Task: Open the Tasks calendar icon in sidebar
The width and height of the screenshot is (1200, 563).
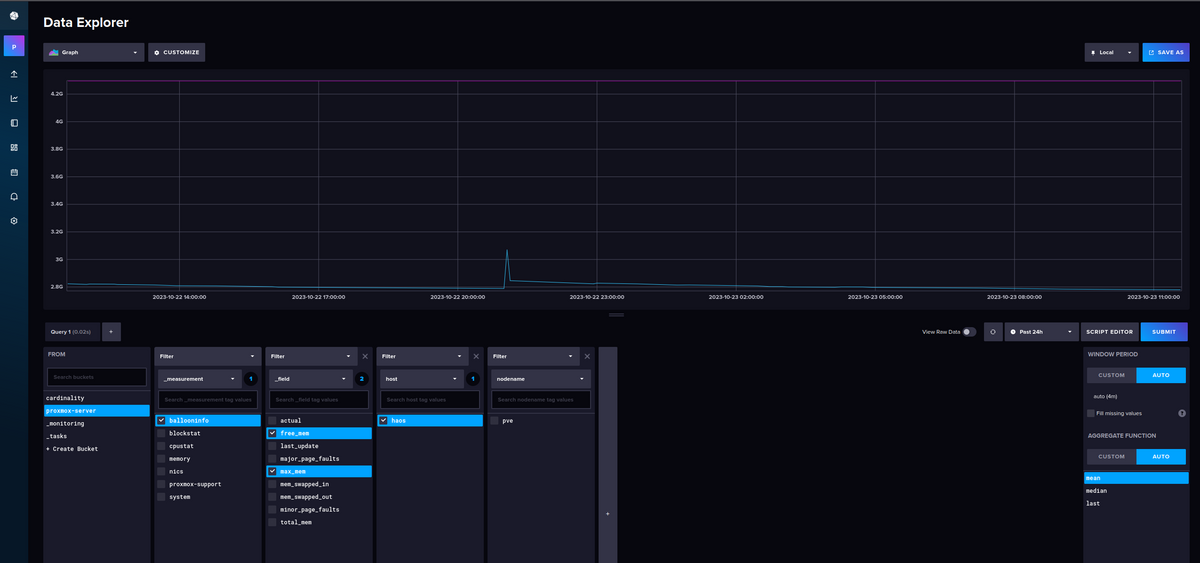Action: [x=14, y=172]
